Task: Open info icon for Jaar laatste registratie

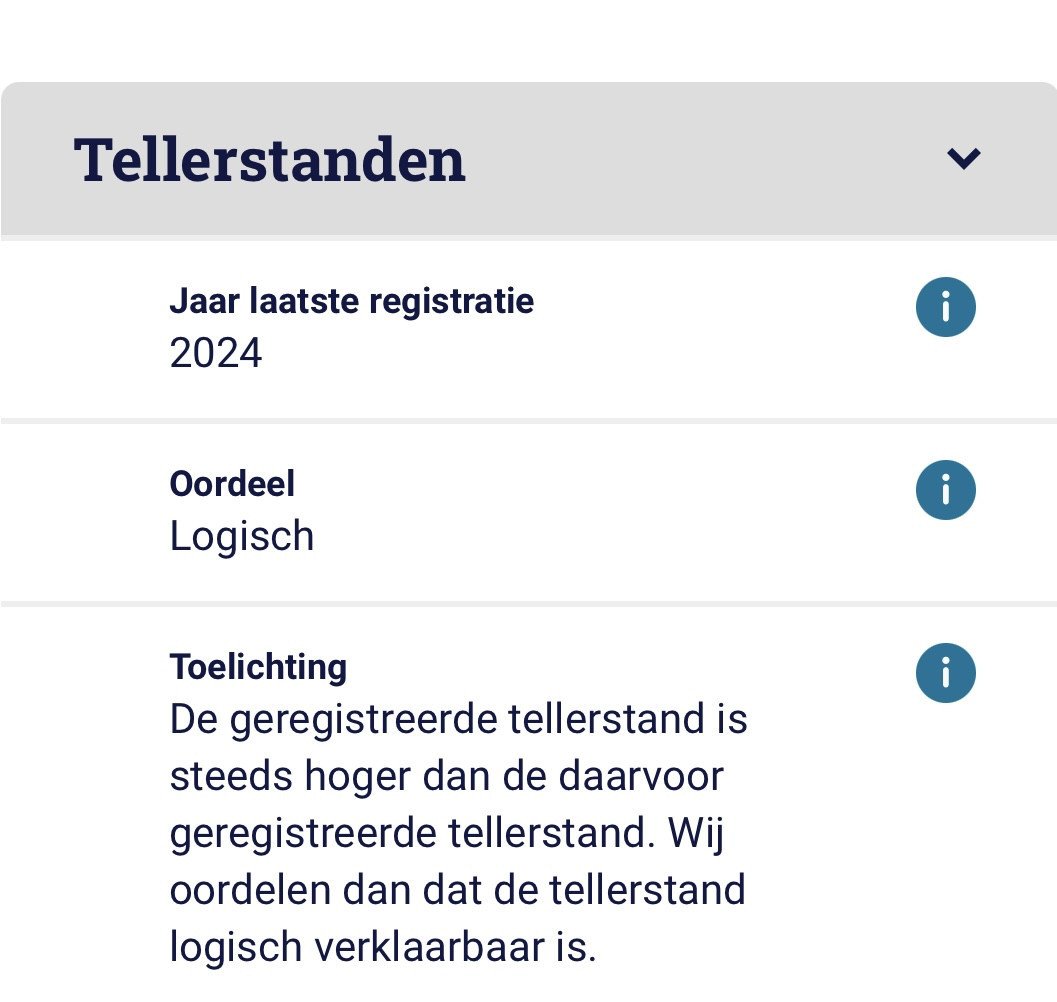Action: pyautogui.click(x=945, y=307)
